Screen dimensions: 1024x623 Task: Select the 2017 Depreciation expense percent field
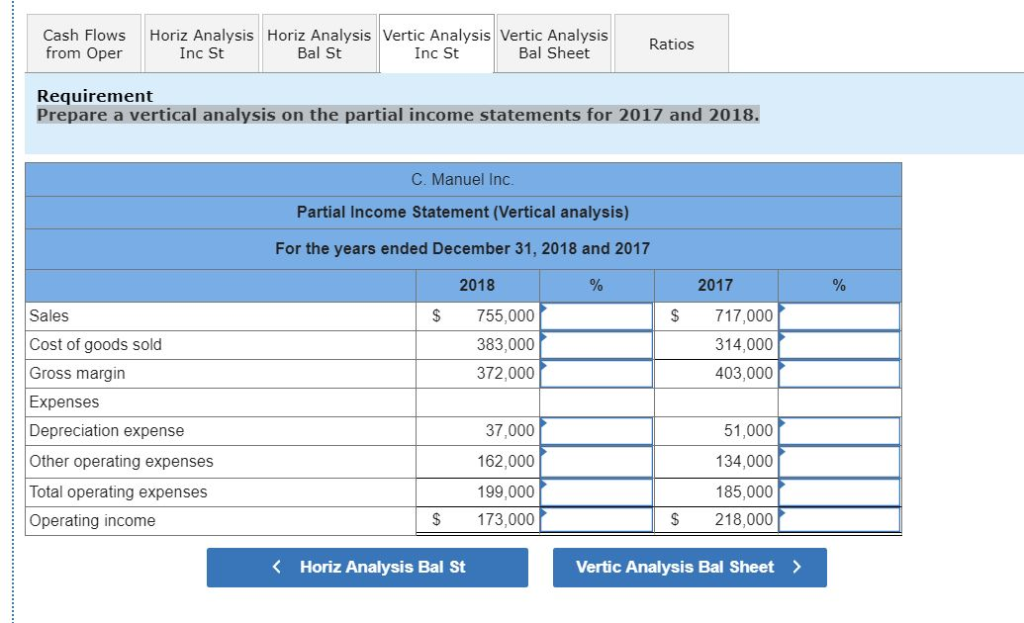pyautogui.click(x=839, y=431)
